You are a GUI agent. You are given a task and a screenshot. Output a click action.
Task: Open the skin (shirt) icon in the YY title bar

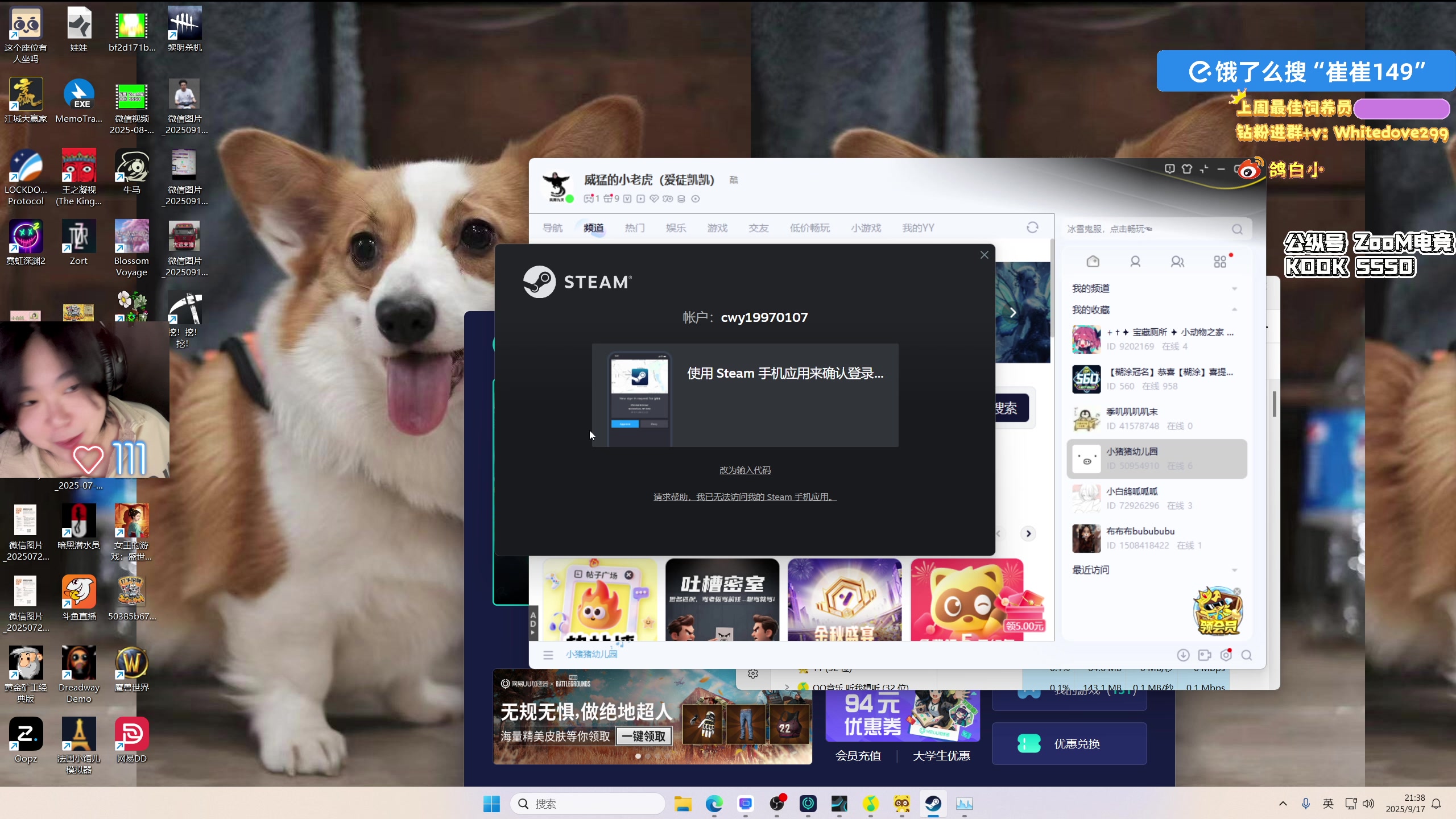[x=1187, y=169]
